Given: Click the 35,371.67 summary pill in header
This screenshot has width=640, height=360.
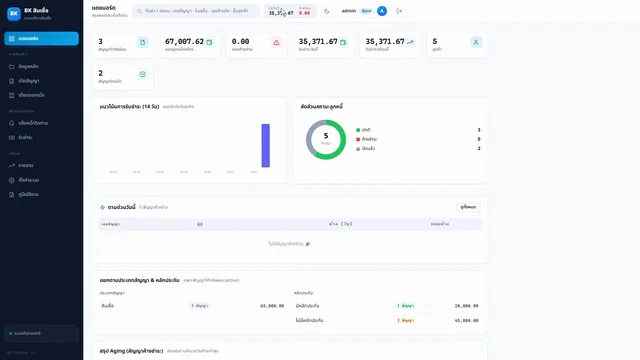Looking at the screenshot, I should click(290, 11).
